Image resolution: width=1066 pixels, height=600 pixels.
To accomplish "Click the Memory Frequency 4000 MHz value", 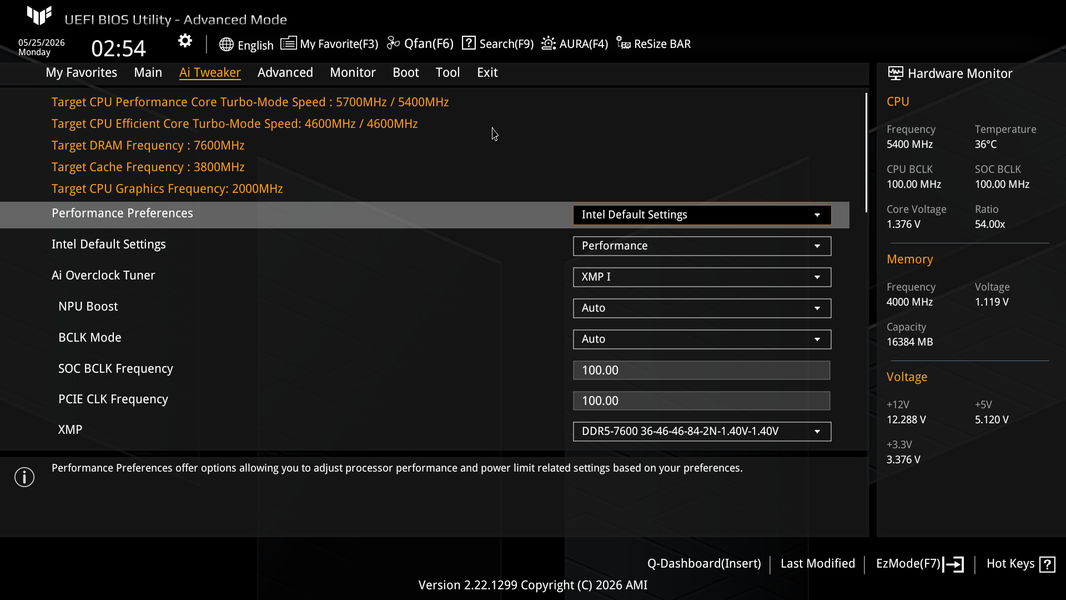I will tap(910, 302).
